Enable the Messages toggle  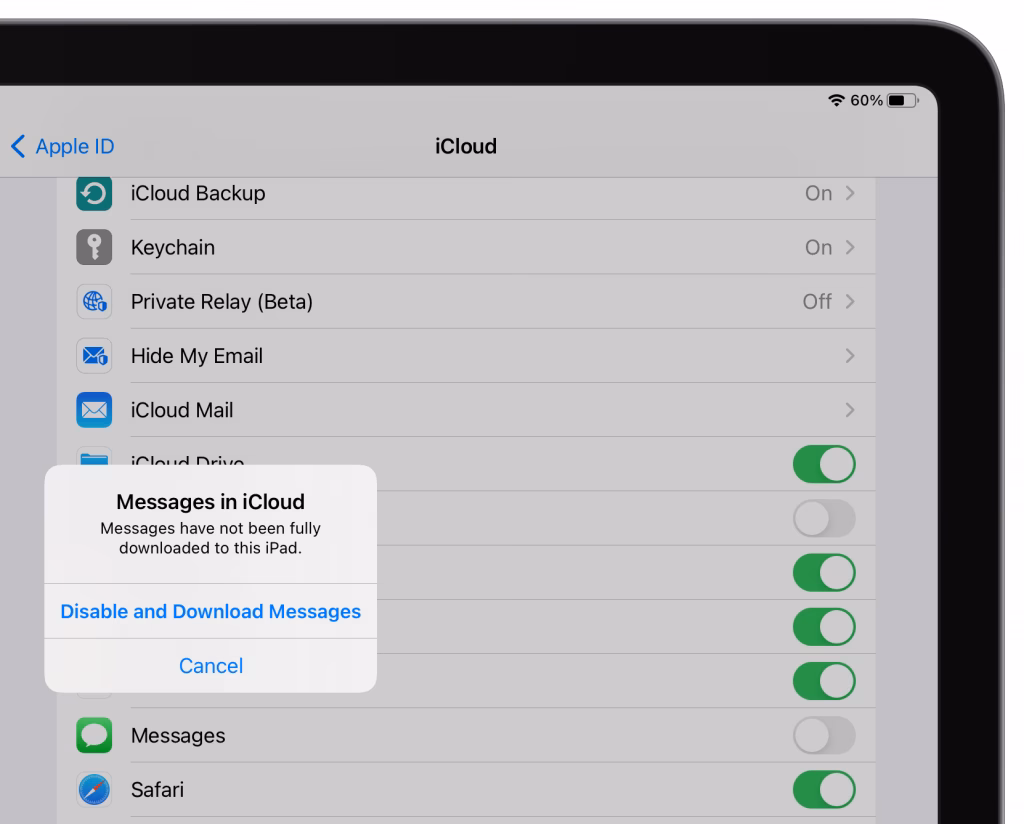823,735
